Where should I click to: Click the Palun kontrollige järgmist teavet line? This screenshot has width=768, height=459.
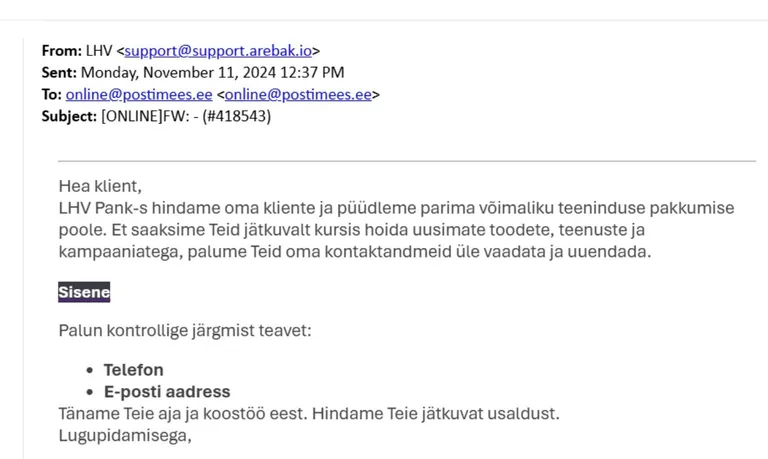coord(185,331)
